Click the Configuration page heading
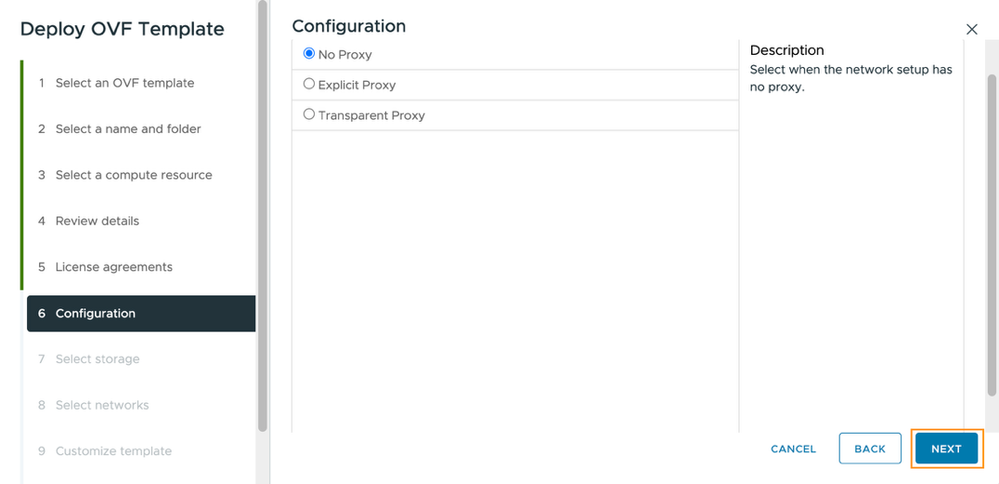Viewport: 999px width, 484px height. point(349,26)
